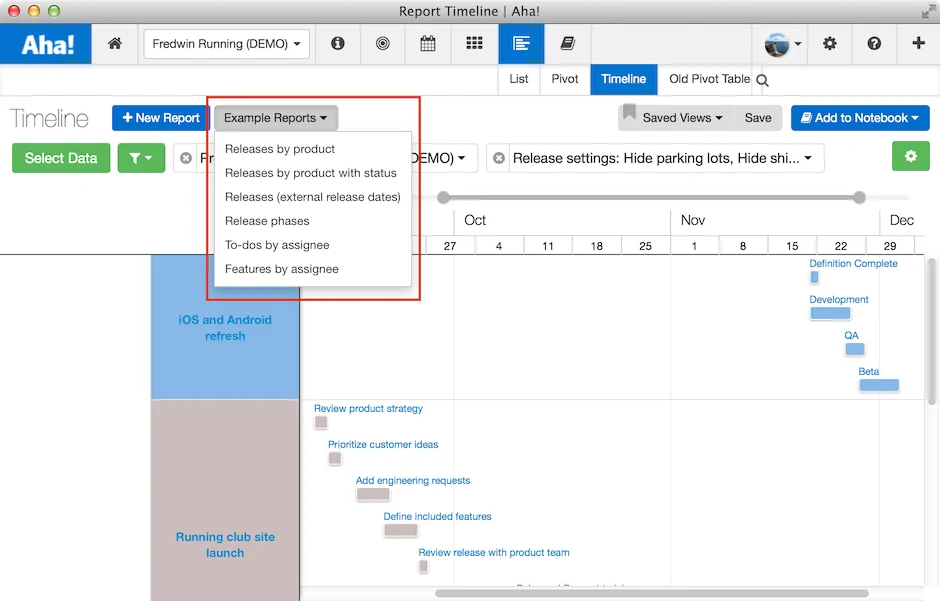Remove the product filter with its x icon
940x601 pixels.
tap(186, 158)
